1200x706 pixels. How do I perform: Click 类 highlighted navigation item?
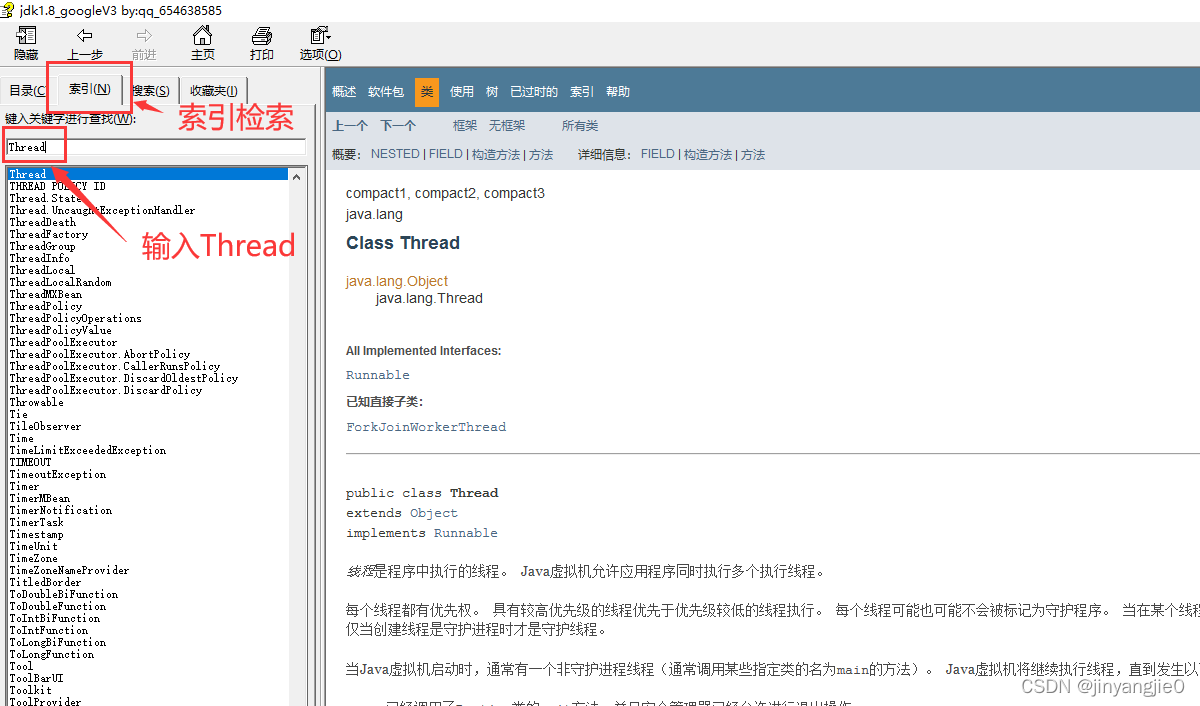[x=427, y=92]
